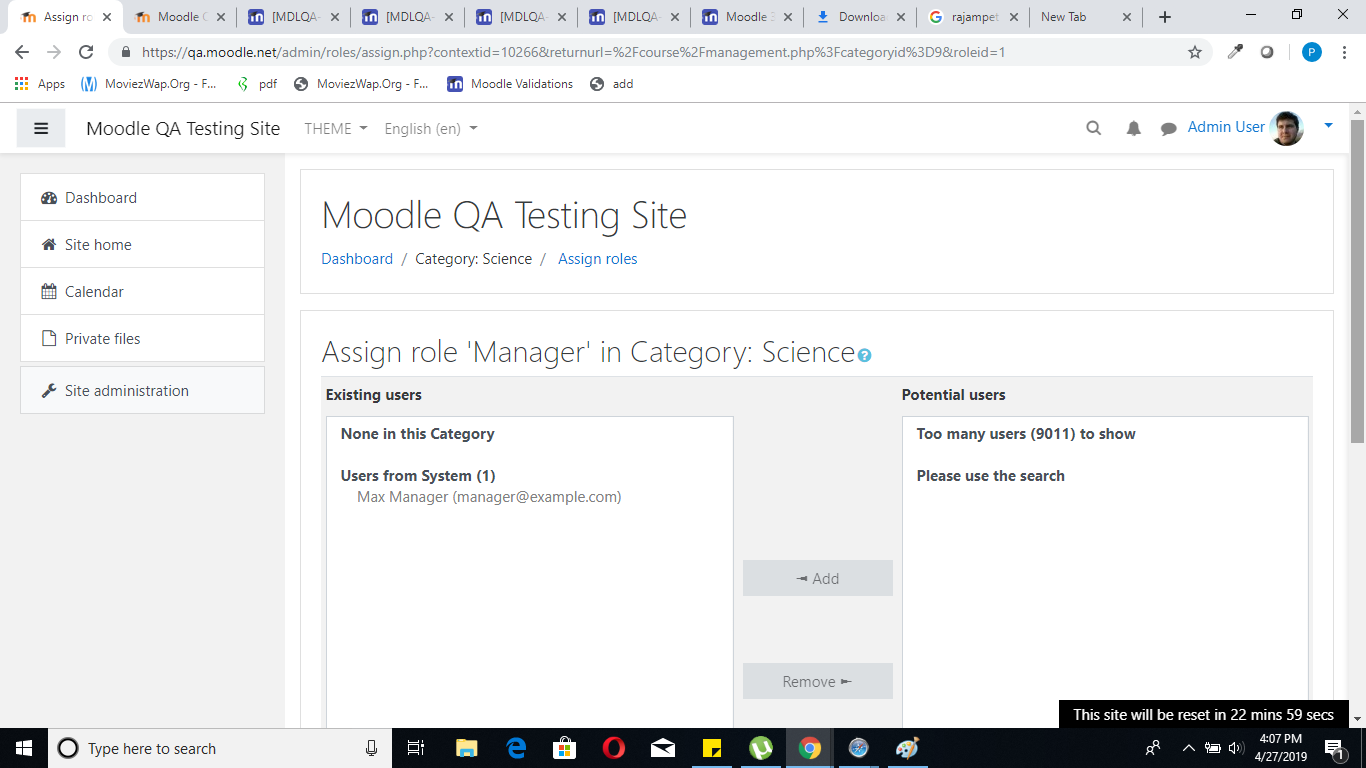
Task: Open Site home in the side navigation
Action: 142,244
